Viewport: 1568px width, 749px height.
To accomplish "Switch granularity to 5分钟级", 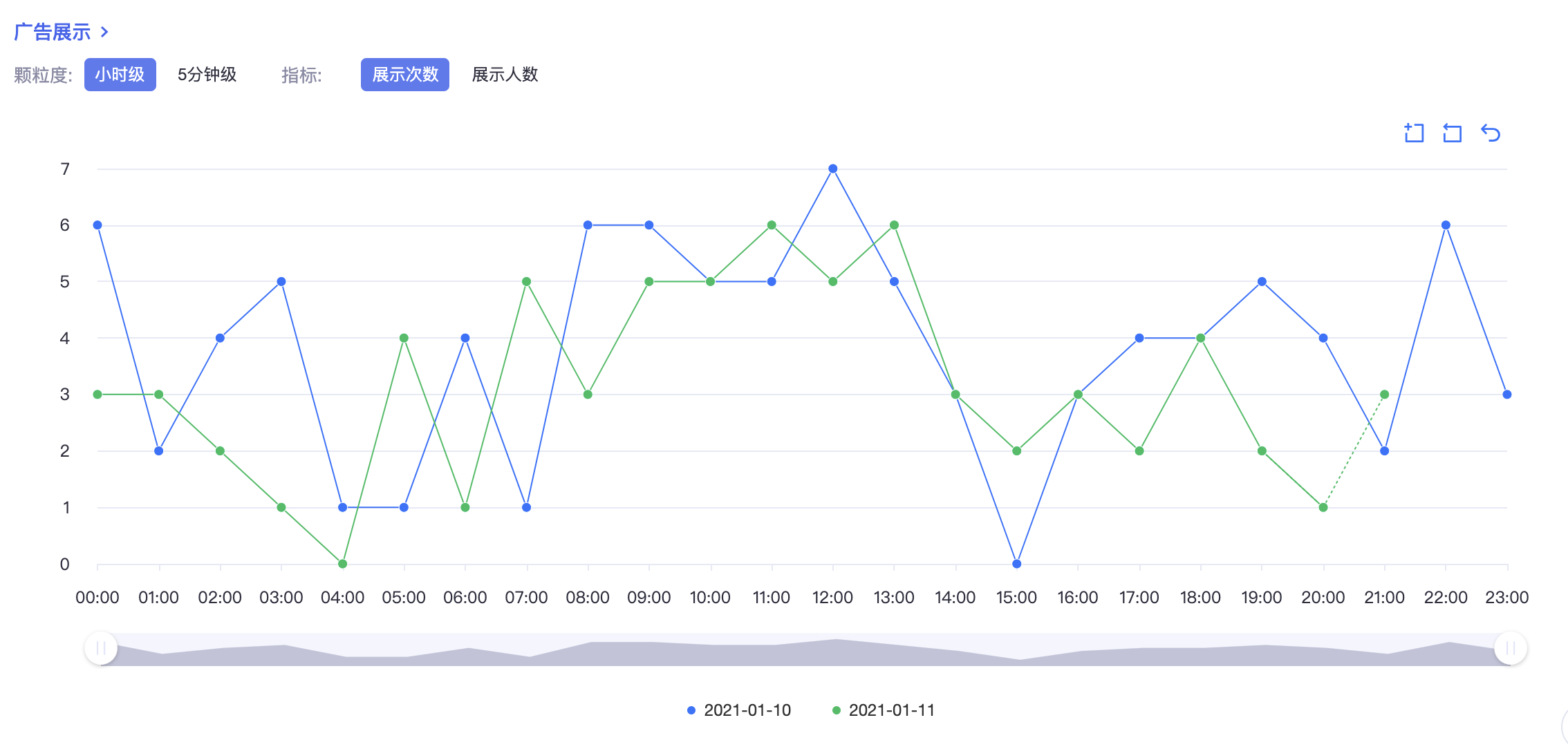I will tap(207, 75).
